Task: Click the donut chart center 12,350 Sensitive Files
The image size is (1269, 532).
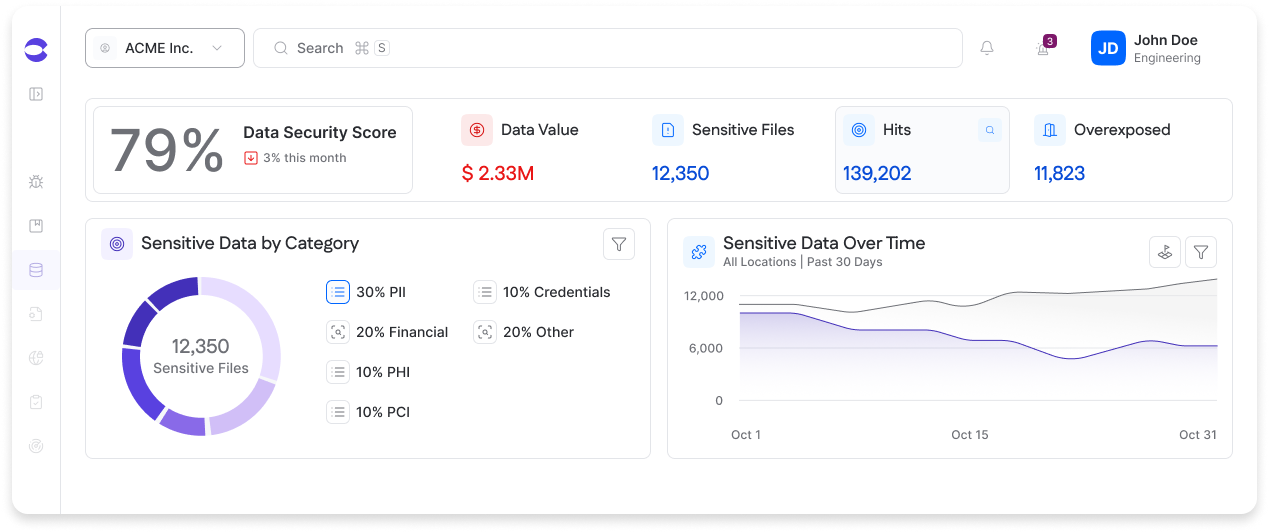Action: (201, 356)
